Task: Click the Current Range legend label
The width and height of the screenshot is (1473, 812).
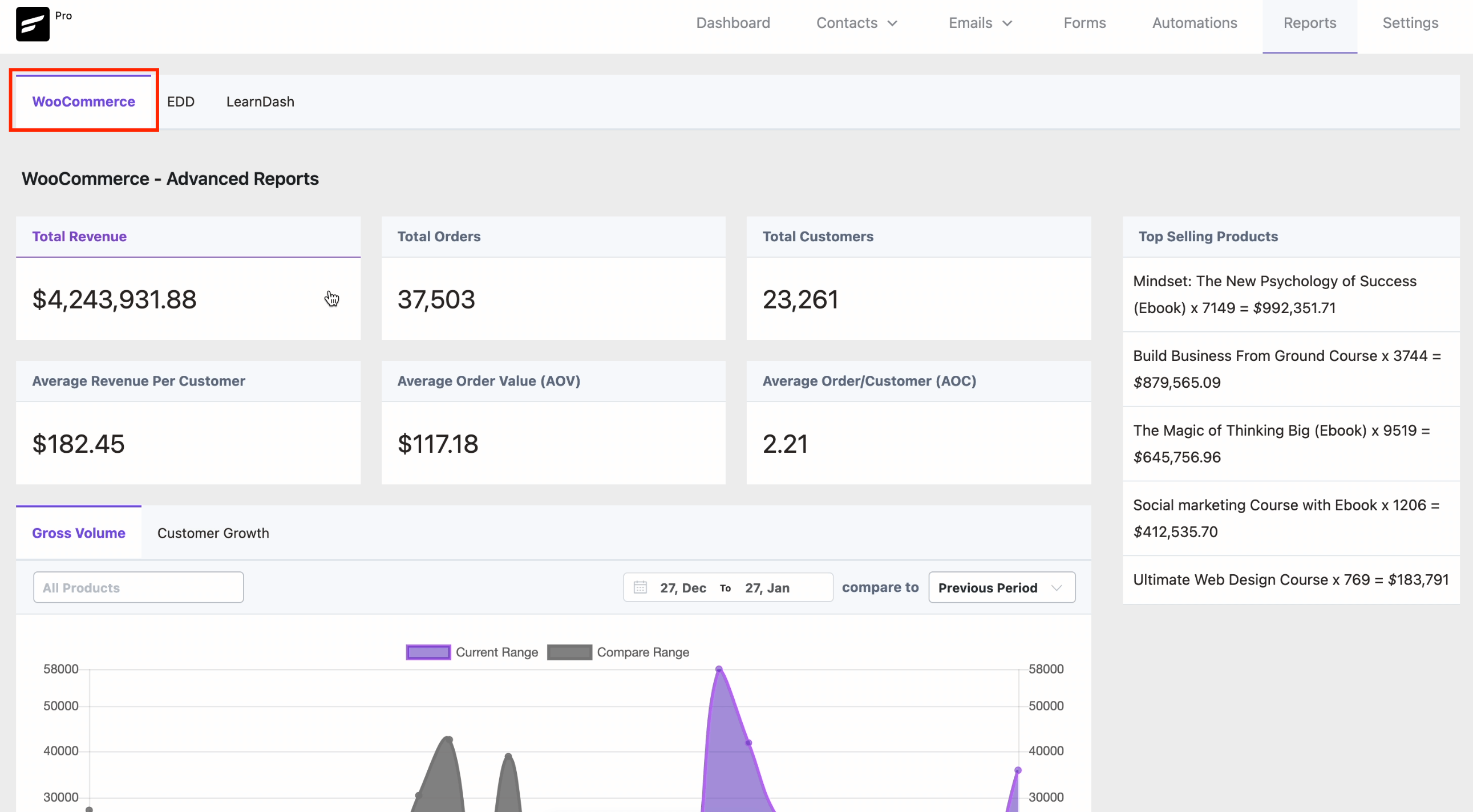Action: click(496, 652)
